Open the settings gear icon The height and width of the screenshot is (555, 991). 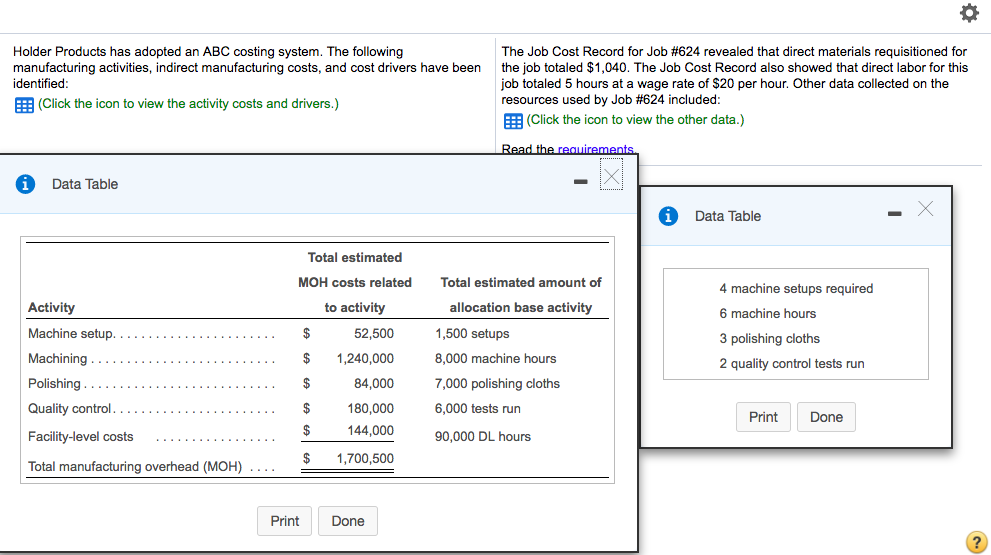969,13
